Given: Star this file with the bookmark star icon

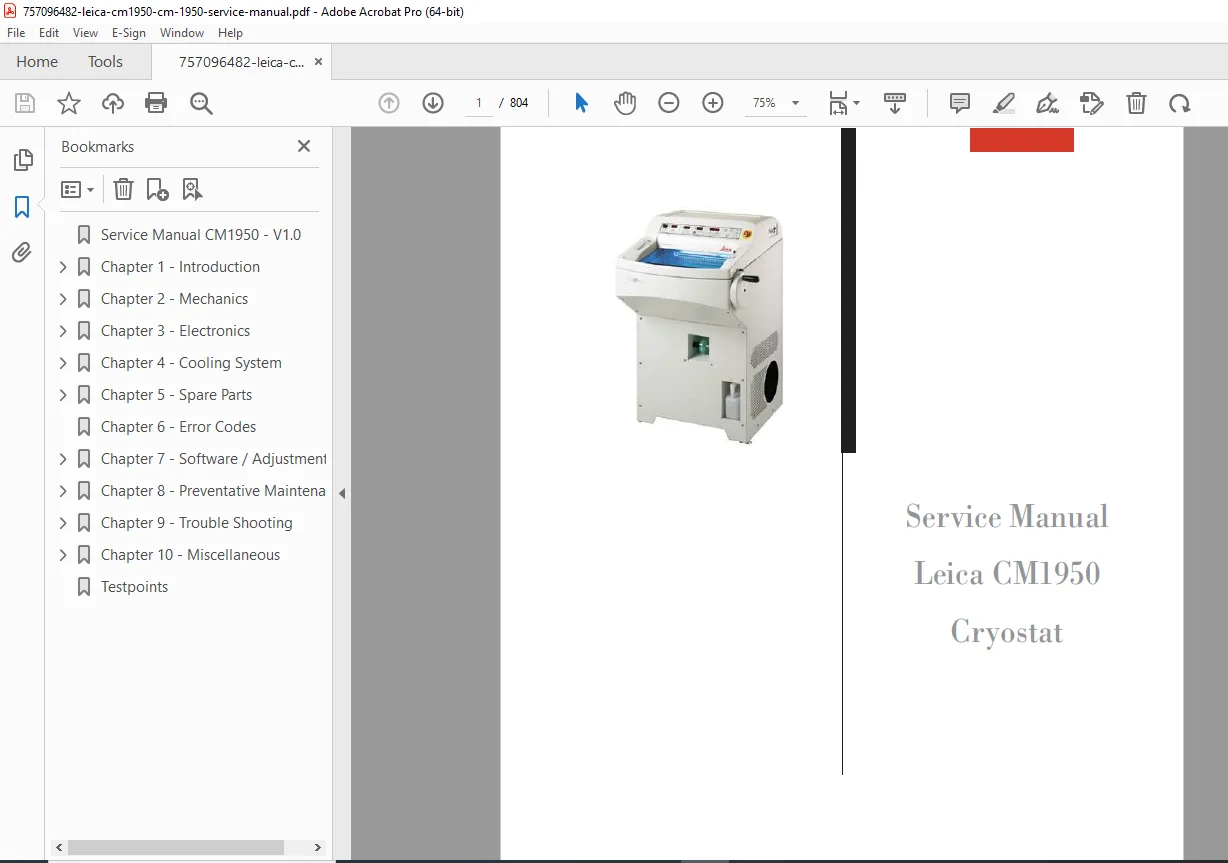Looking at the screenshot, I should (69, 103).
